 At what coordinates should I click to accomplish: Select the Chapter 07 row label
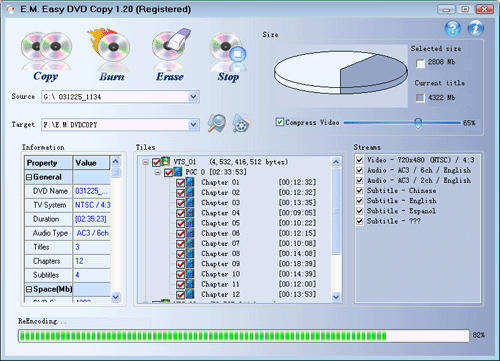220,243
